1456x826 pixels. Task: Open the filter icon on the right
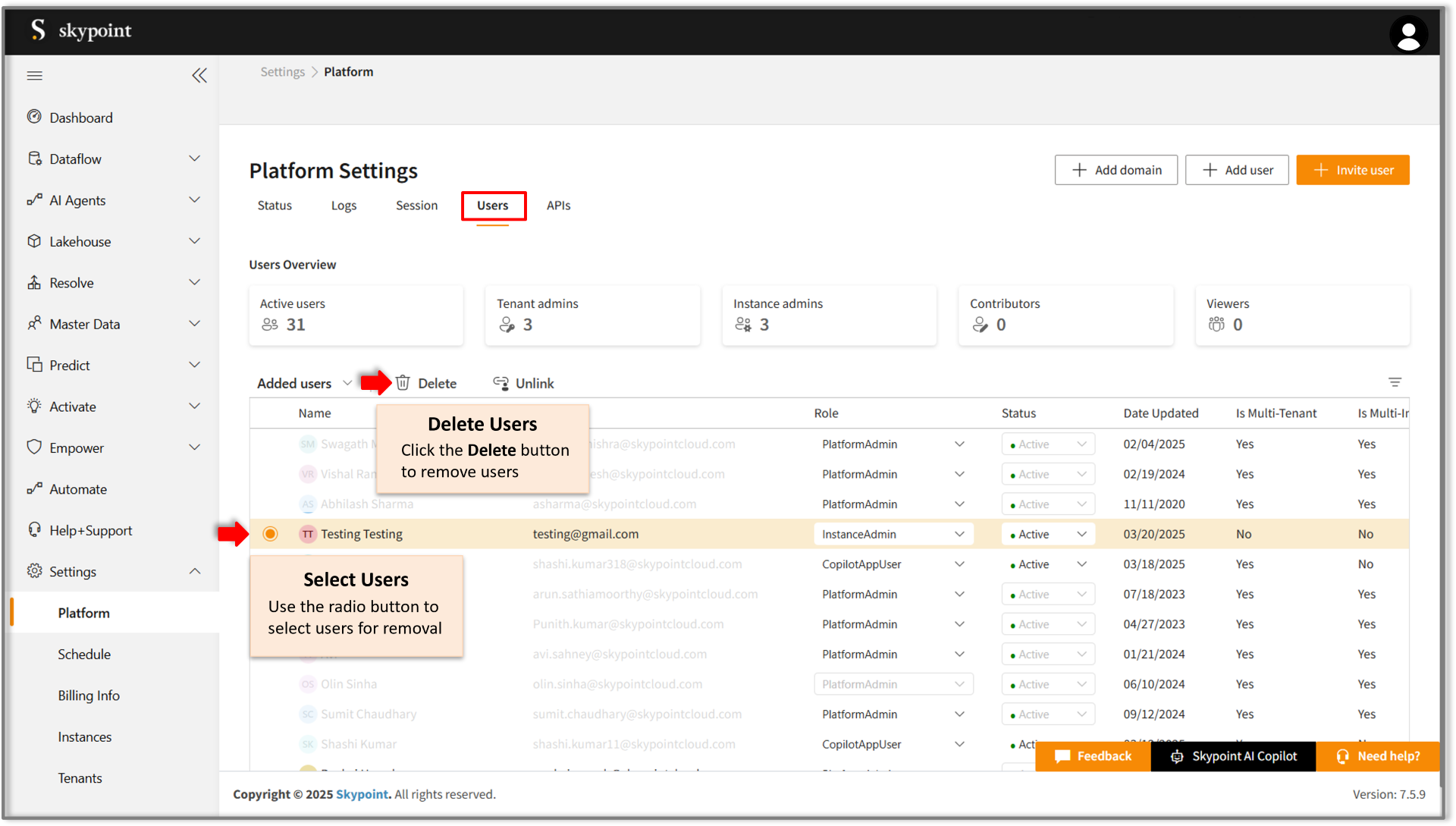(1395, 382)
